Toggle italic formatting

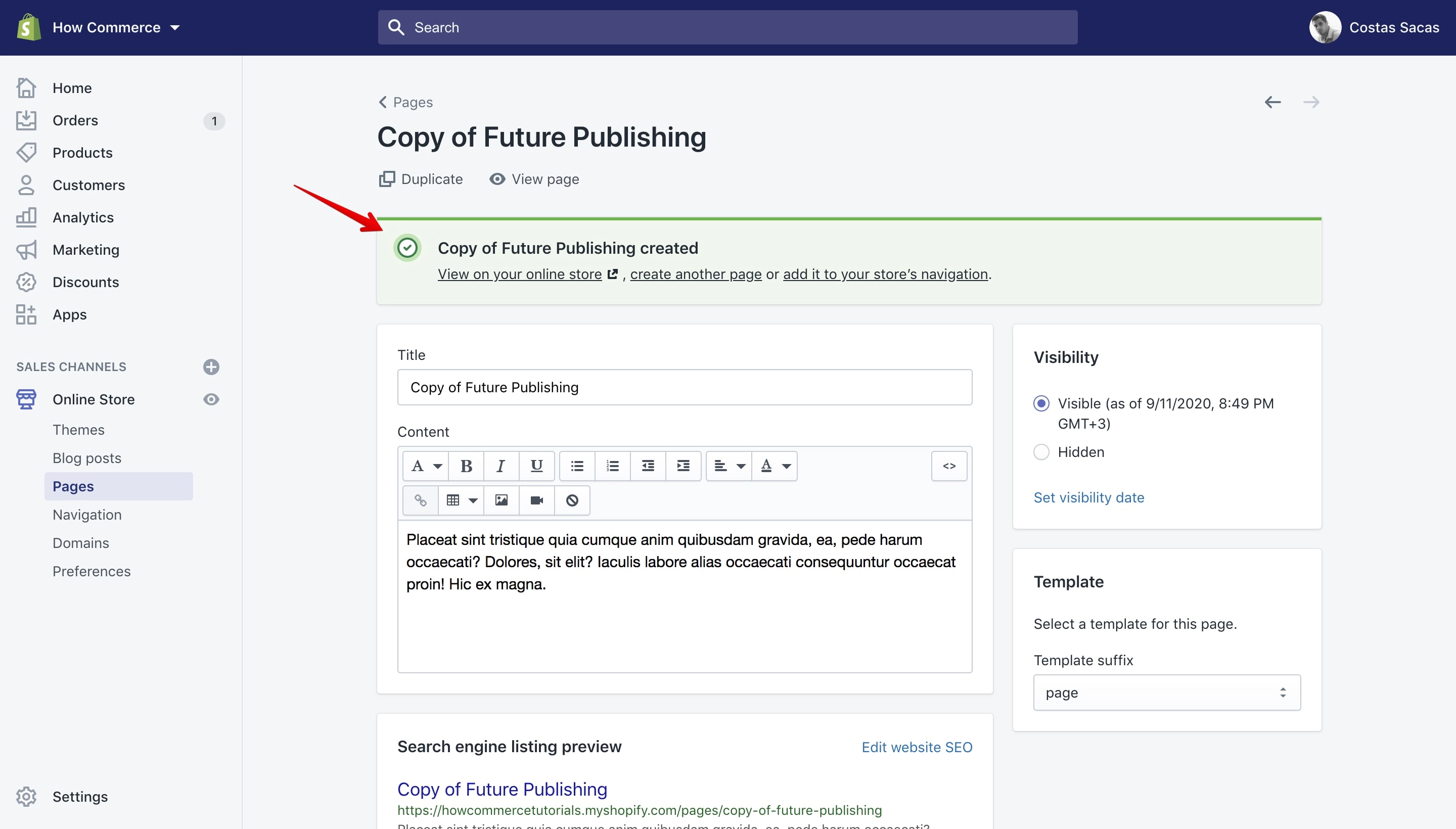[501, 466]
